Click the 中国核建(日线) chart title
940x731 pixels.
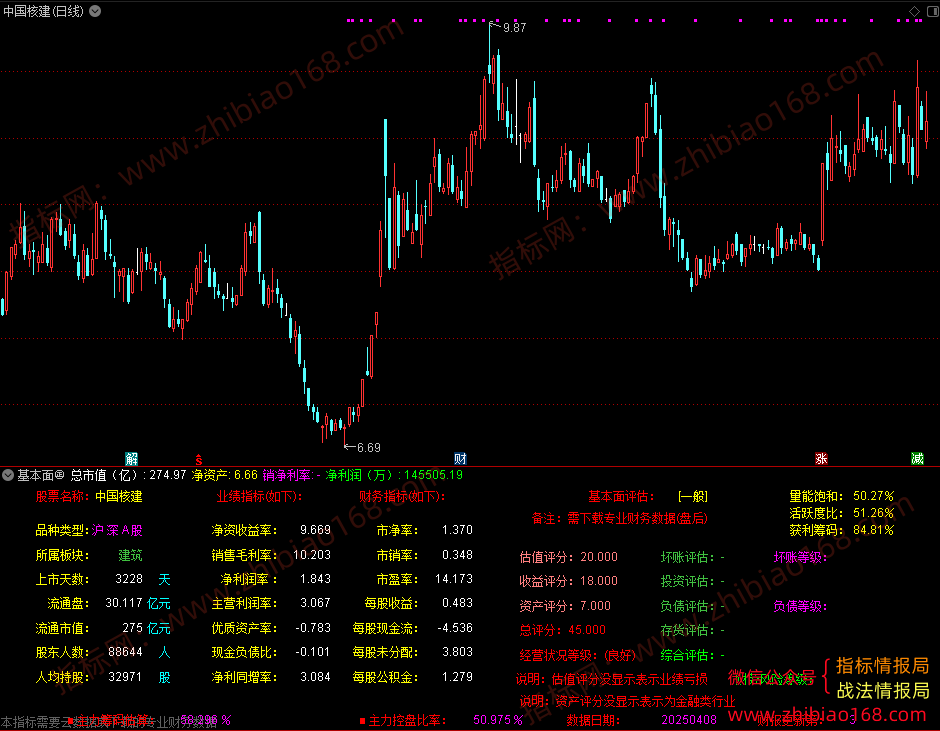(43, 11)
